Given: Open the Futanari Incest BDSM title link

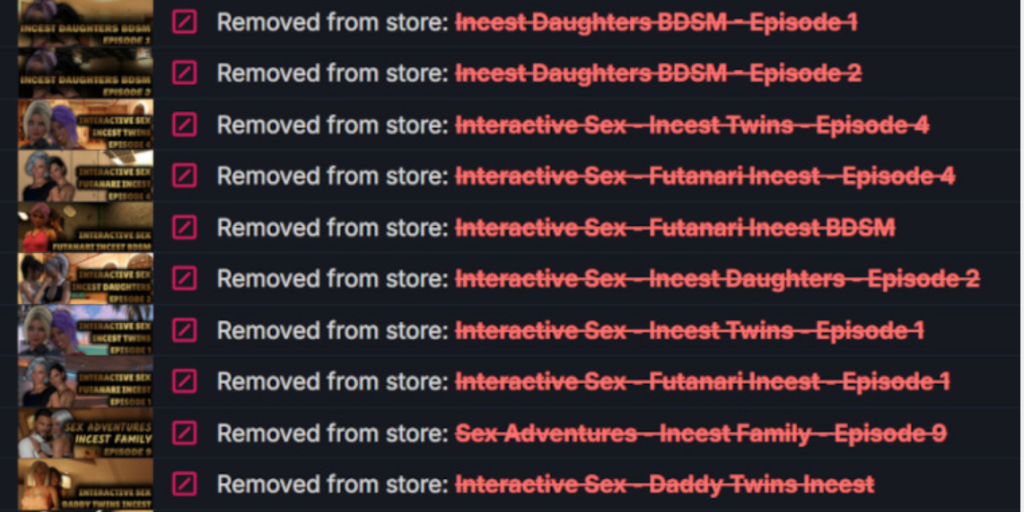Looking at the screenshot, I should coord(675,228).
